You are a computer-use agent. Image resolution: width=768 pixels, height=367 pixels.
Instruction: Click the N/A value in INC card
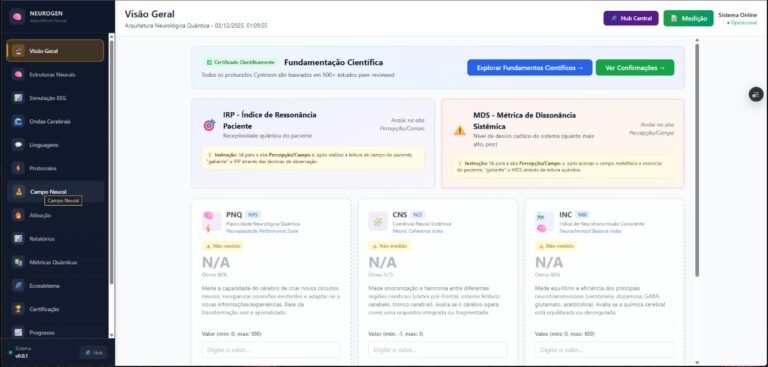click(x=549, y=262)
